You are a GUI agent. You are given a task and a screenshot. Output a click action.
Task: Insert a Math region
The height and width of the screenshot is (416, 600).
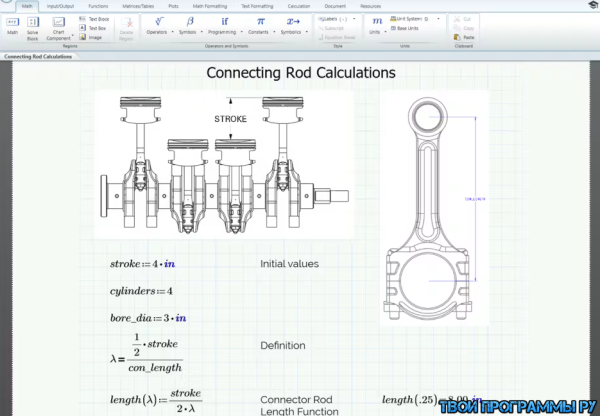point(12,26)
